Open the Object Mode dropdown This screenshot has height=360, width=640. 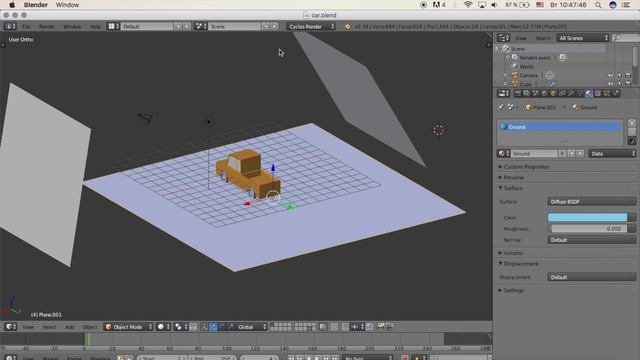pos(129,327)
